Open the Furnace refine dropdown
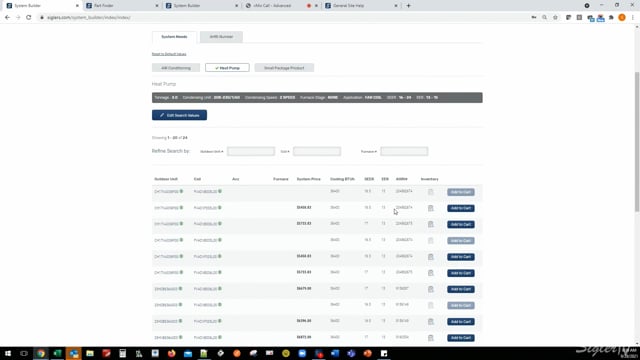This screenshot has width=640, height=360. click(x=369, y=151)
